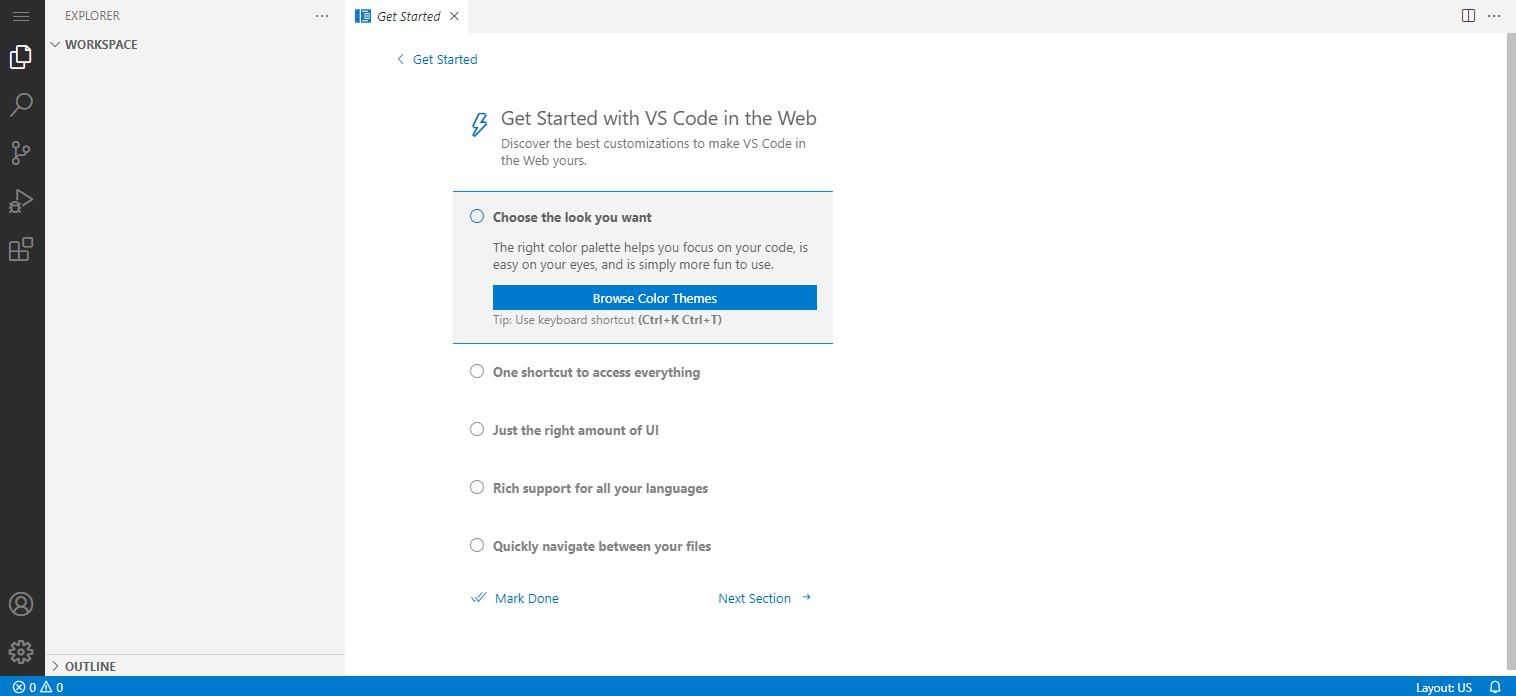Check off 'Just the right amount of UI' step
Viewport: 1516px width, 696px height.
click(477, 430)
